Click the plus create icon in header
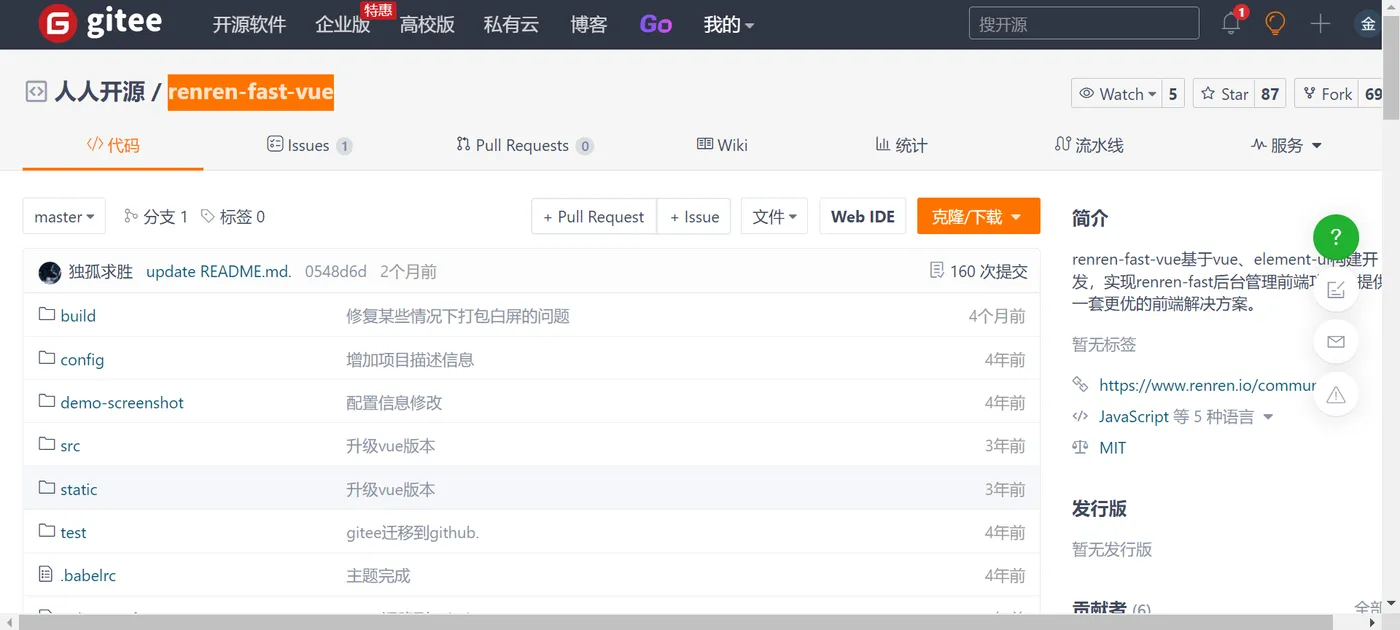The width and height of the screenshot is (1400, 630). pyautogui.click(x=1320, y=24)
